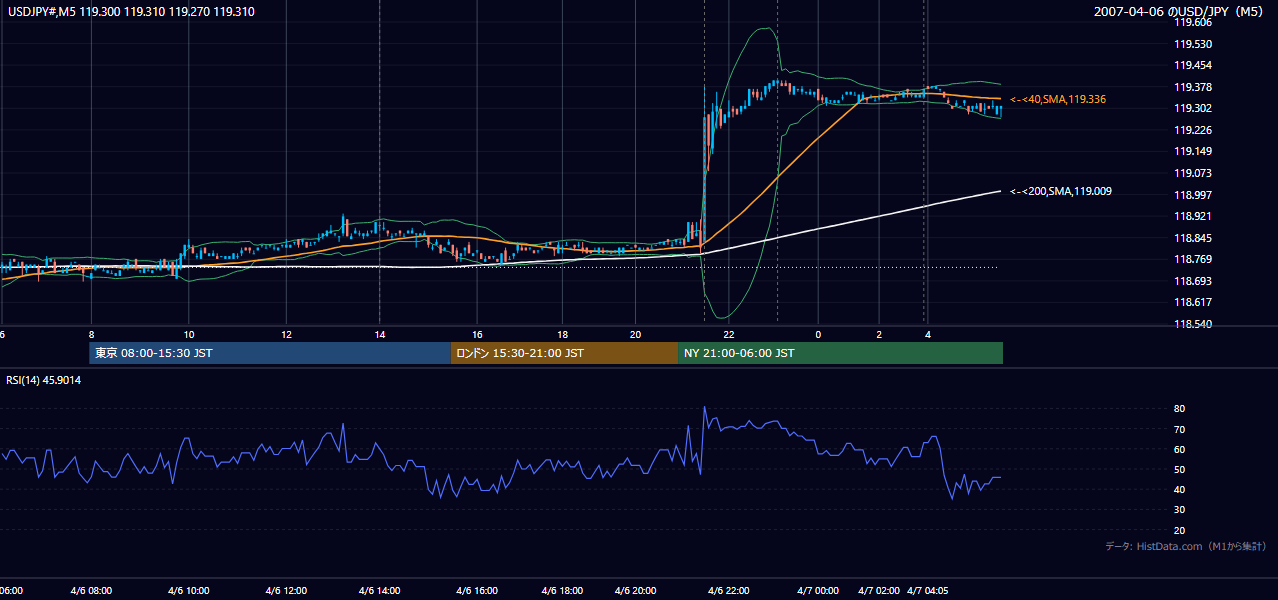
Task: Click the 4/6 08:00 time label
Action: (91, 590)
